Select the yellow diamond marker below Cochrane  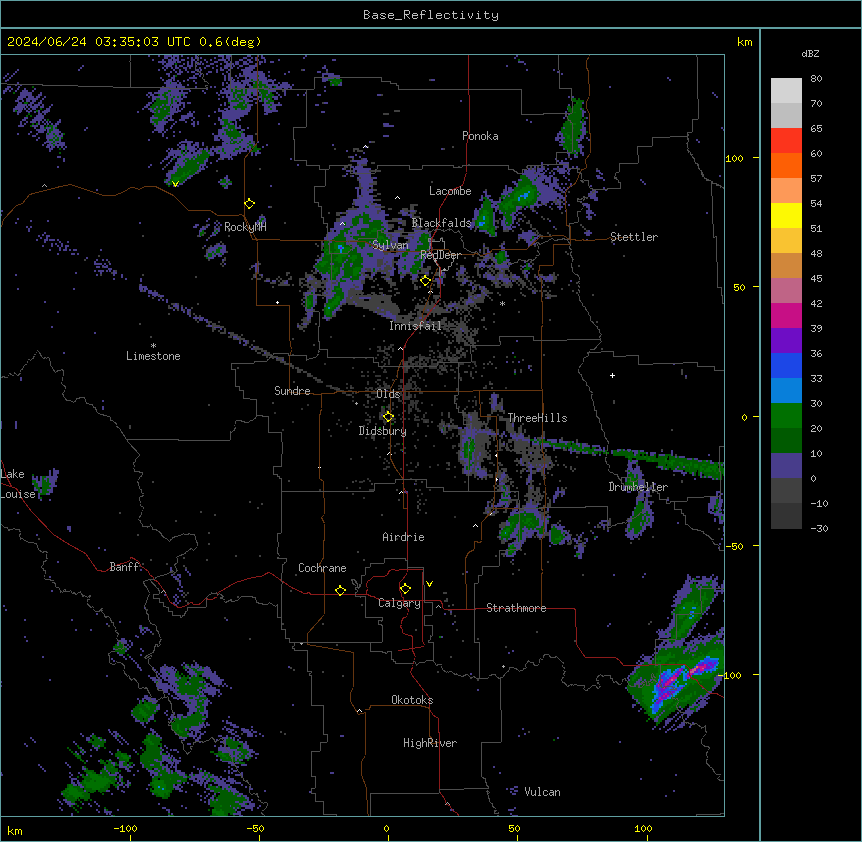point(340,590)
